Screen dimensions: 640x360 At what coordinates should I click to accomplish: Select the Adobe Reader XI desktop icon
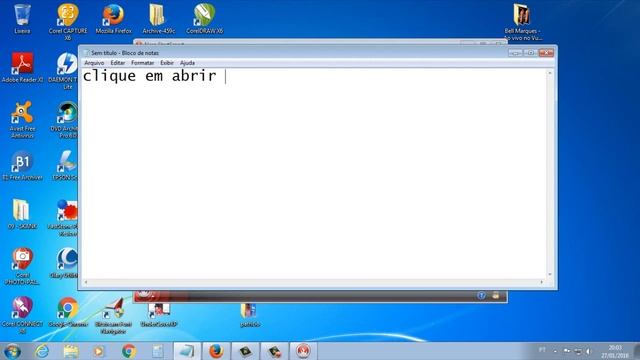pos(22,68)
